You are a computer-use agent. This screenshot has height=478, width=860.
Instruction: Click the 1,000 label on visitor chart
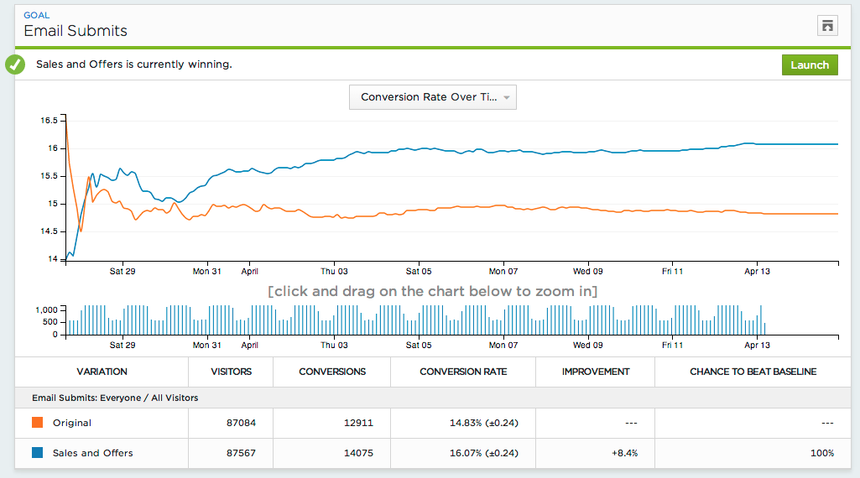point(47,310)
